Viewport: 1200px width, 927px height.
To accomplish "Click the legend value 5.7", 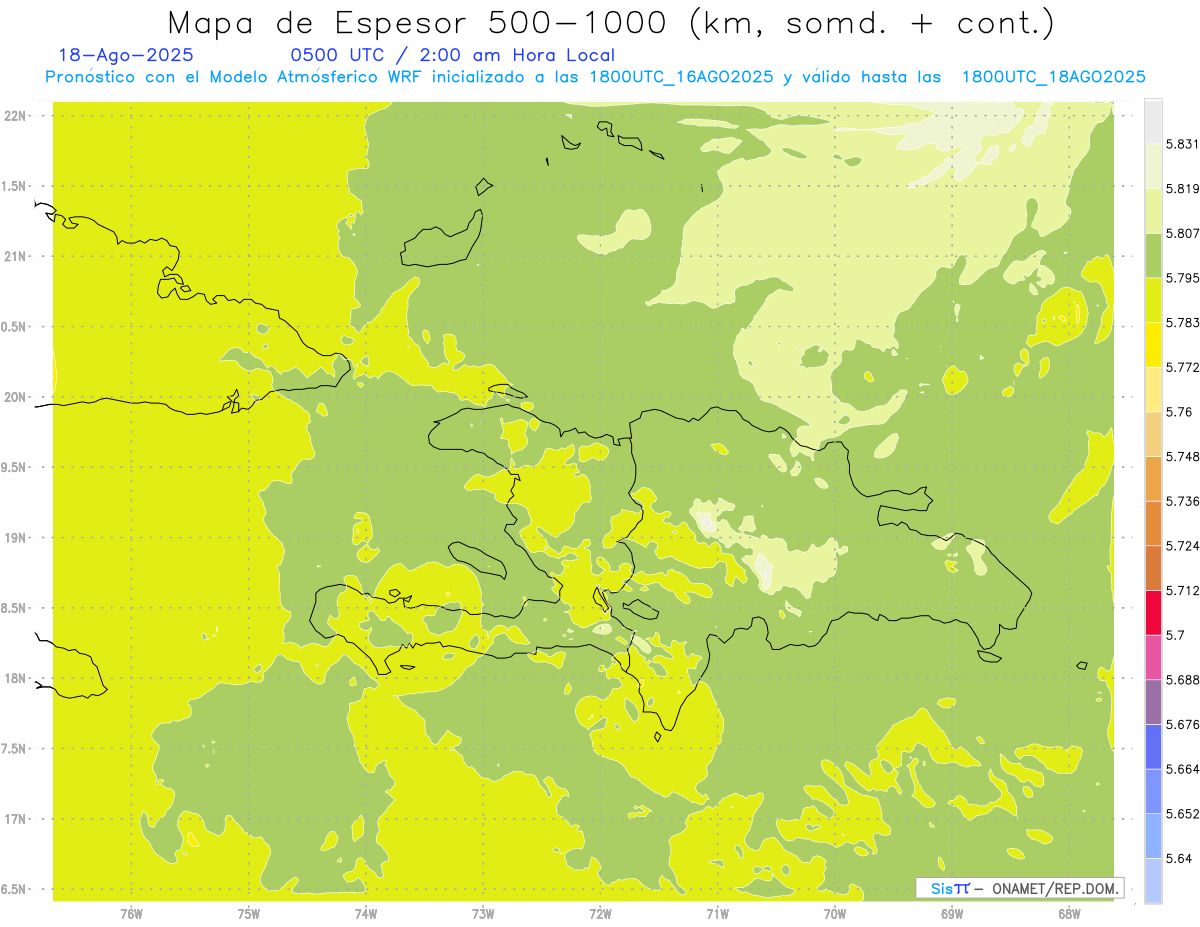I will tap(1175, 635).
